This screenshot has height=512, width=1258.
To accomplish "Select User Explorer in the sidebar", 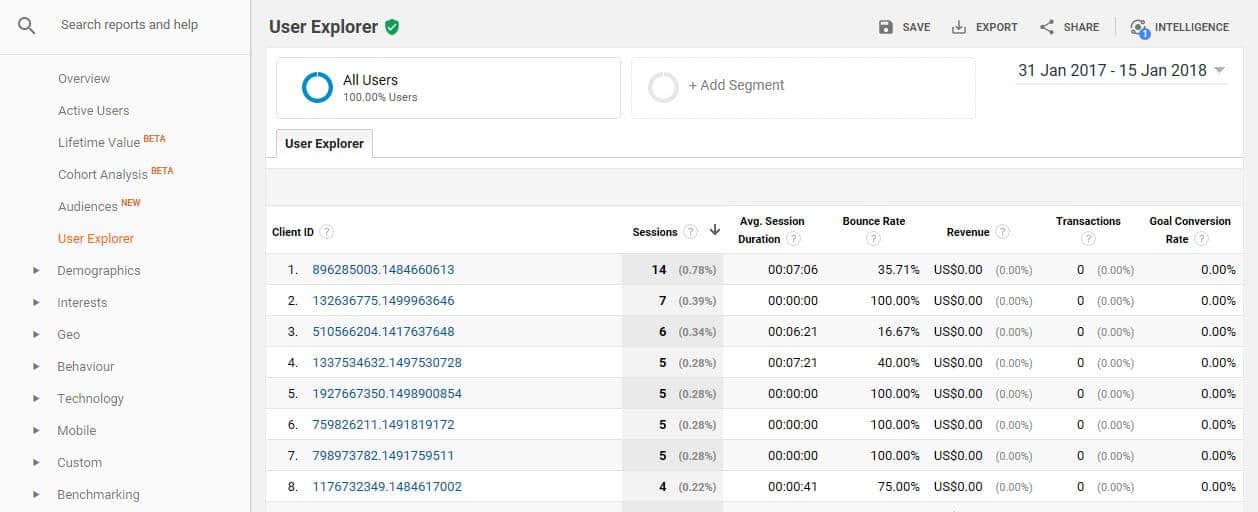I will [x=96, y=238].
